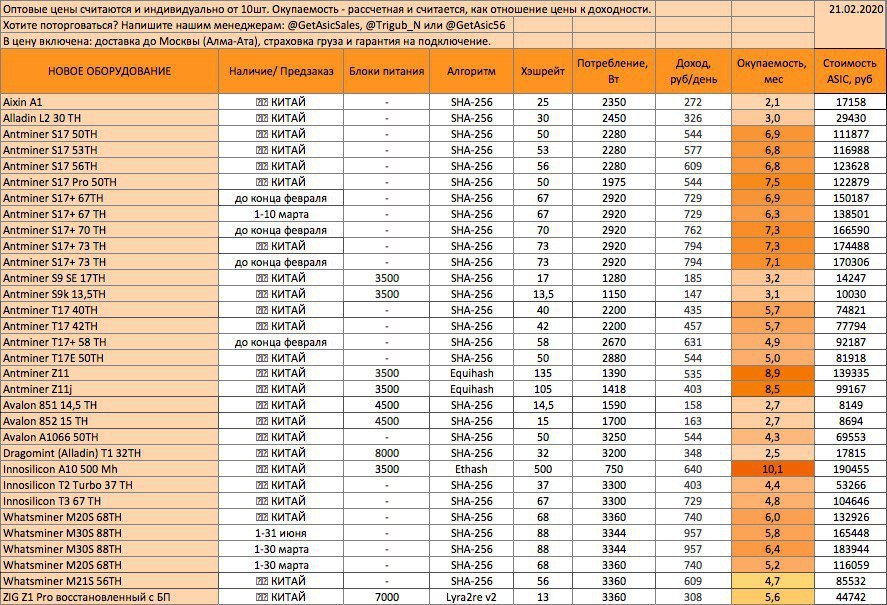Select the 'Innosilicon A10 500 Mh' cell
The width and height of the screenshot is (887, 605).
tap(109, 469)
